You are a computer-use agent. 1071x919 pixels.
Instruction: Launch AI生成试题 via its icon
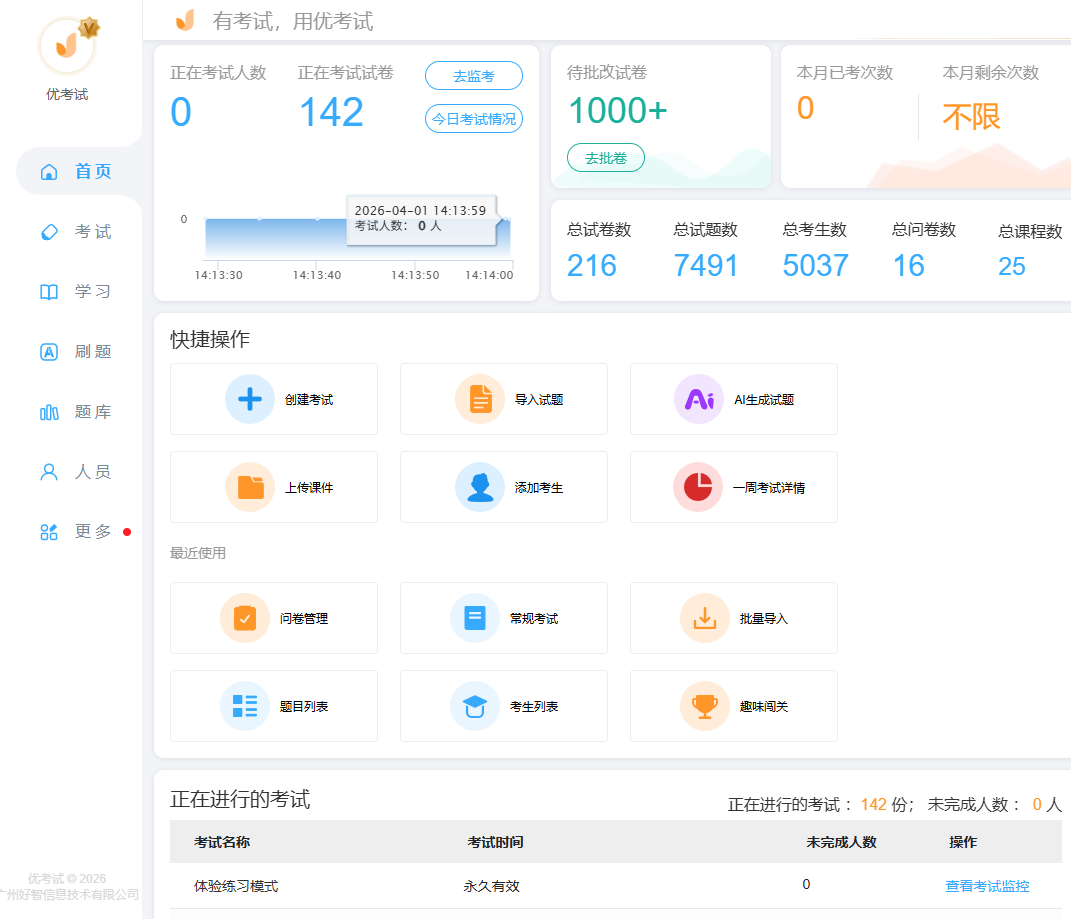coord(698,398)
